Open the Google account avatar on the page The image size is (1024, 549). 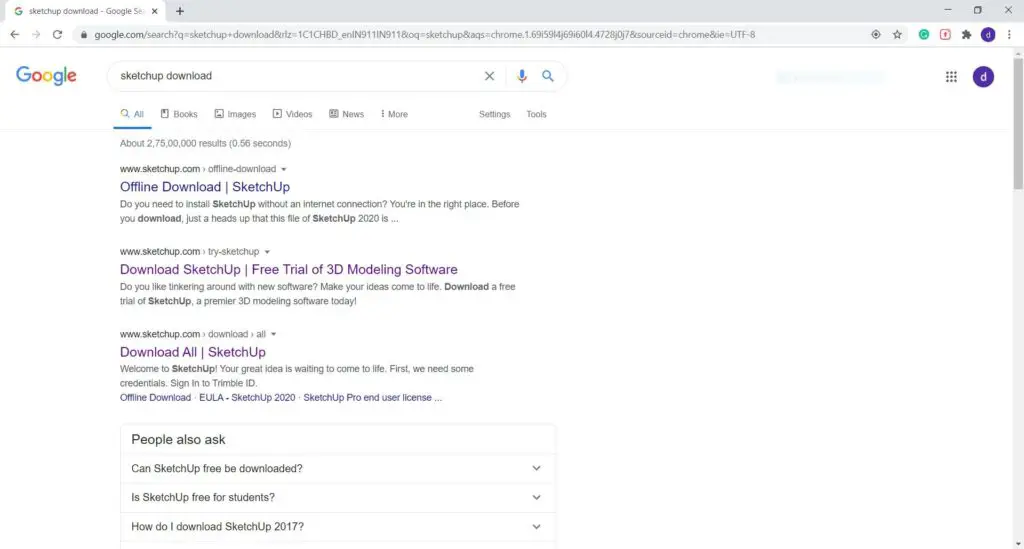click(983, 76)
